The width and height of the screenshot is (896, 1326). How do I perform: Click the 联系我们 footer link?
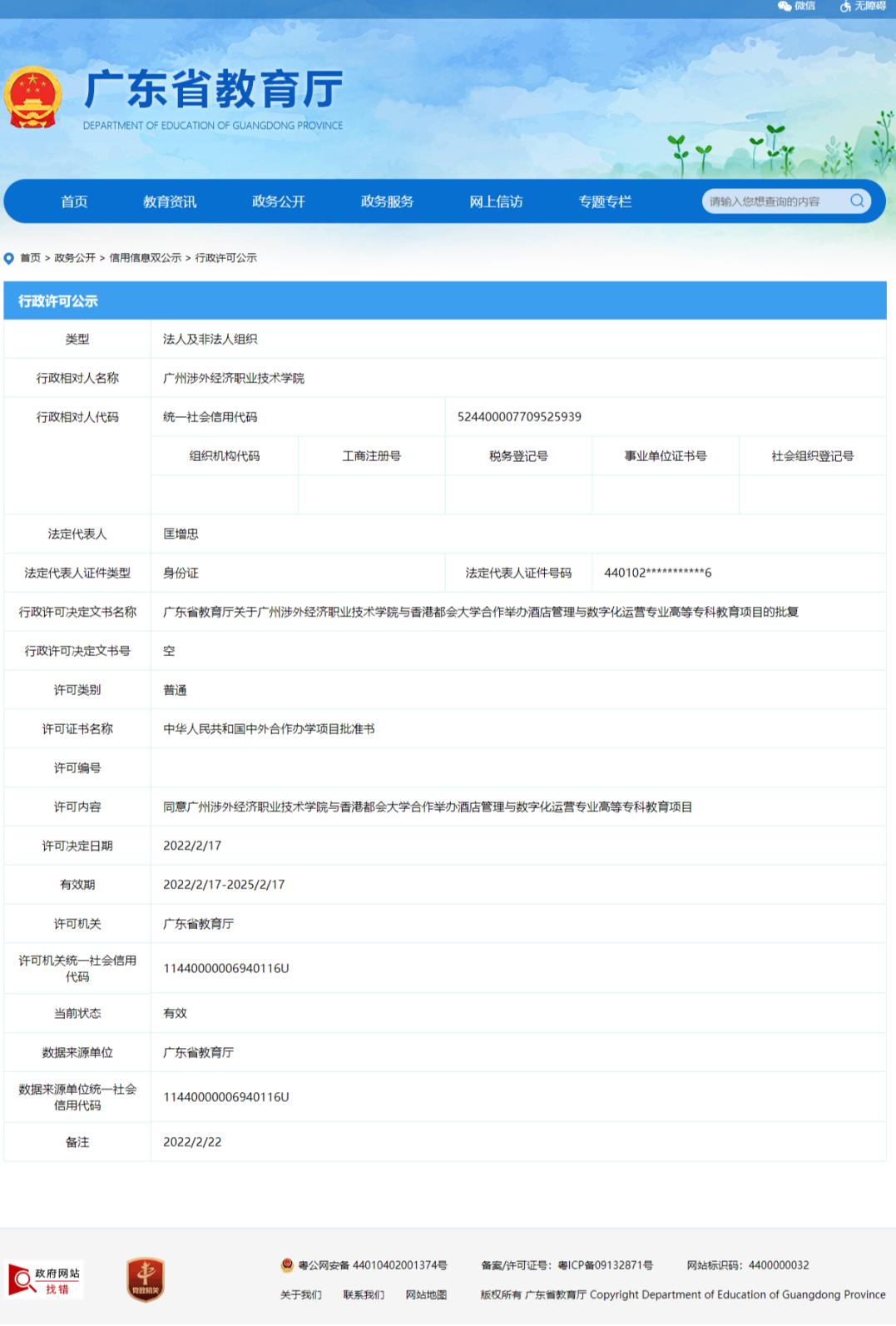(x=364, y=1294)
